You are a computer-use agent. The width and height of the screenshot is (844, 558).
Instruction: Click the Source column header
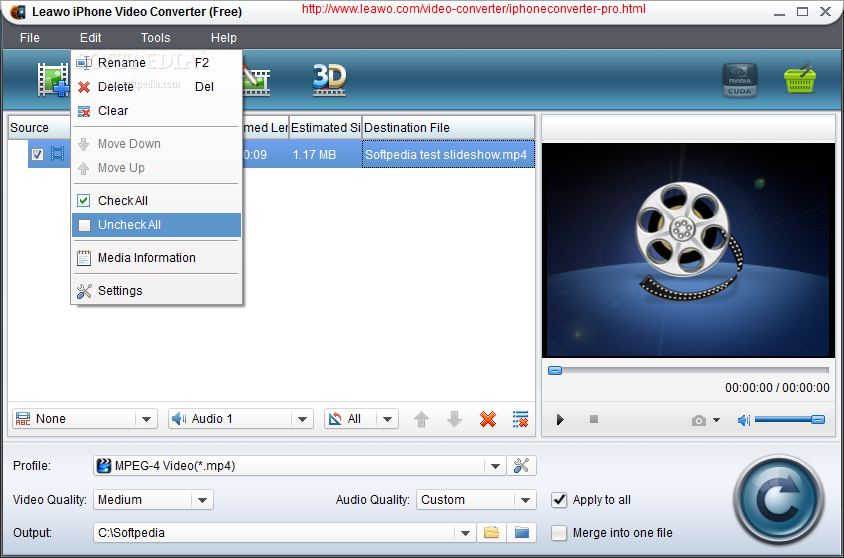[x=39, y=128]
